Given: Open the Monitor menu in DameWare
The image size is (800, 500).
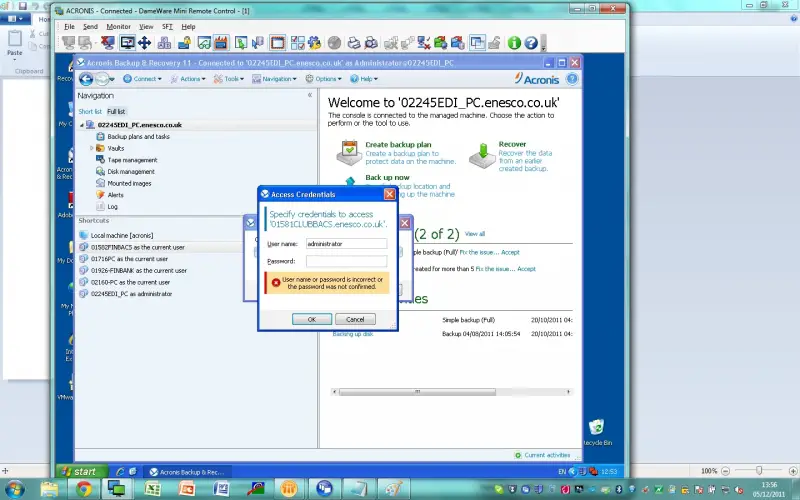Looking at the screenshot, I should coord(118,27).
